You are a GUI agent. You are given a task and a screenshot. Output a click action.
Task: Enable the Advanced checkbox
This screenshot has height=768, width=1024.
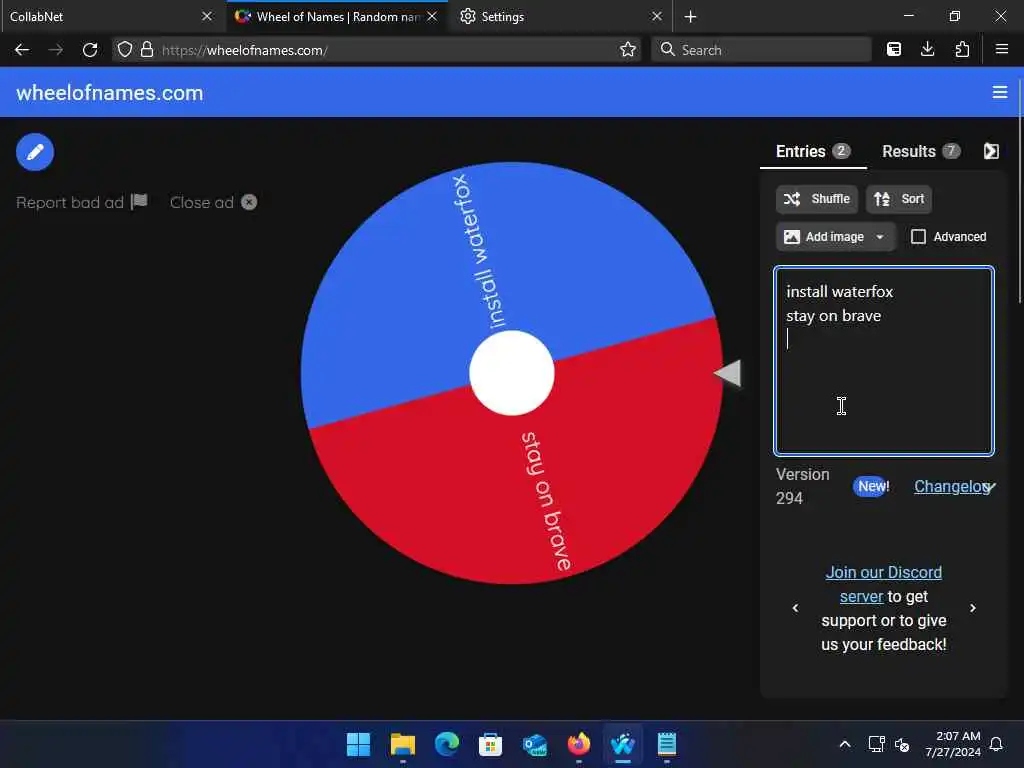(918, 236)
